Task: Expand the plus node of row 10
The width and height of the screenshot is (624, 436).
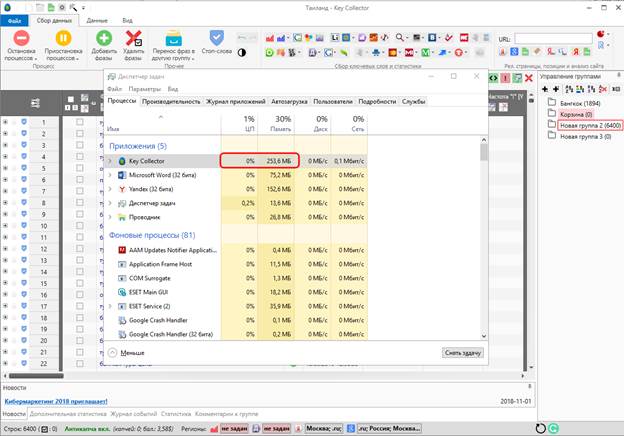Action: pos(5,226)
